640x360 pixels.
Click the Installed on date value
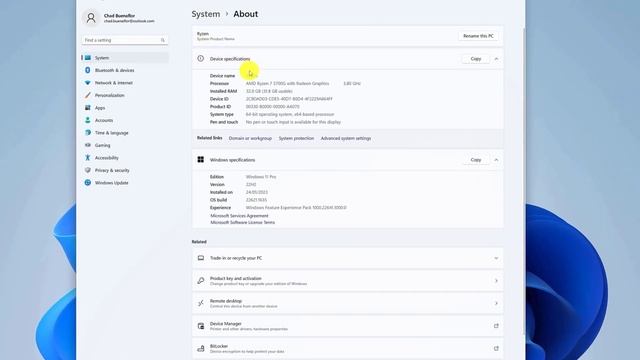(x=257, y=192)
